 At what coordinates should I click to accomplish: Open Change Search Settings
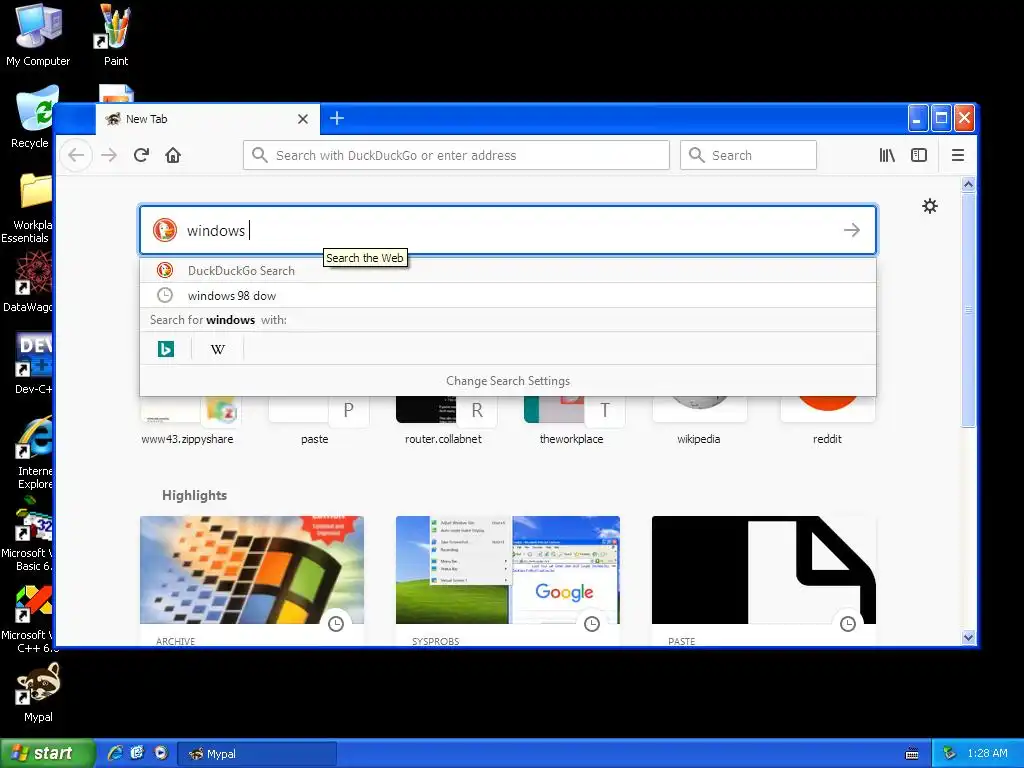pyautogui.click(x=507, y=381)
